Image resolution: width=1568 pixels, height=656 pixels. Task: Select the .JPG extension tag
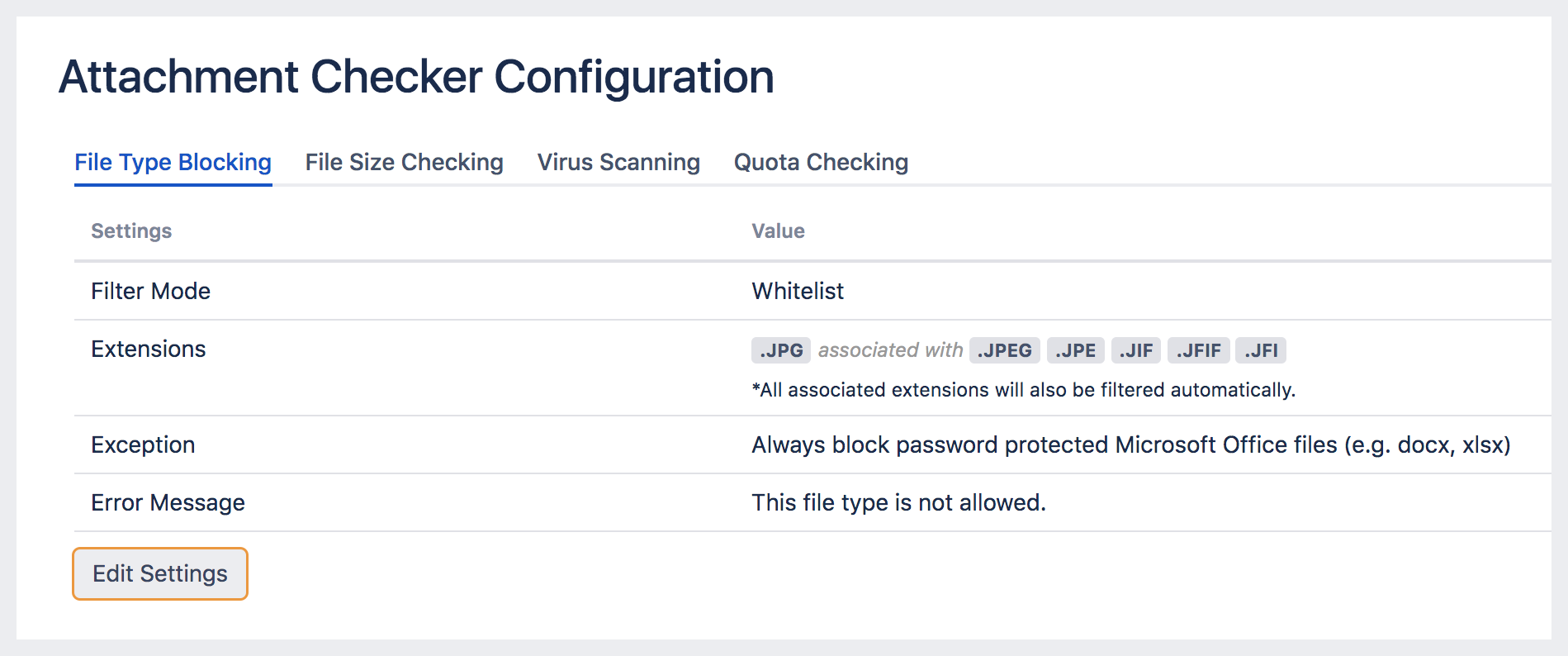(x=779, y=349)
